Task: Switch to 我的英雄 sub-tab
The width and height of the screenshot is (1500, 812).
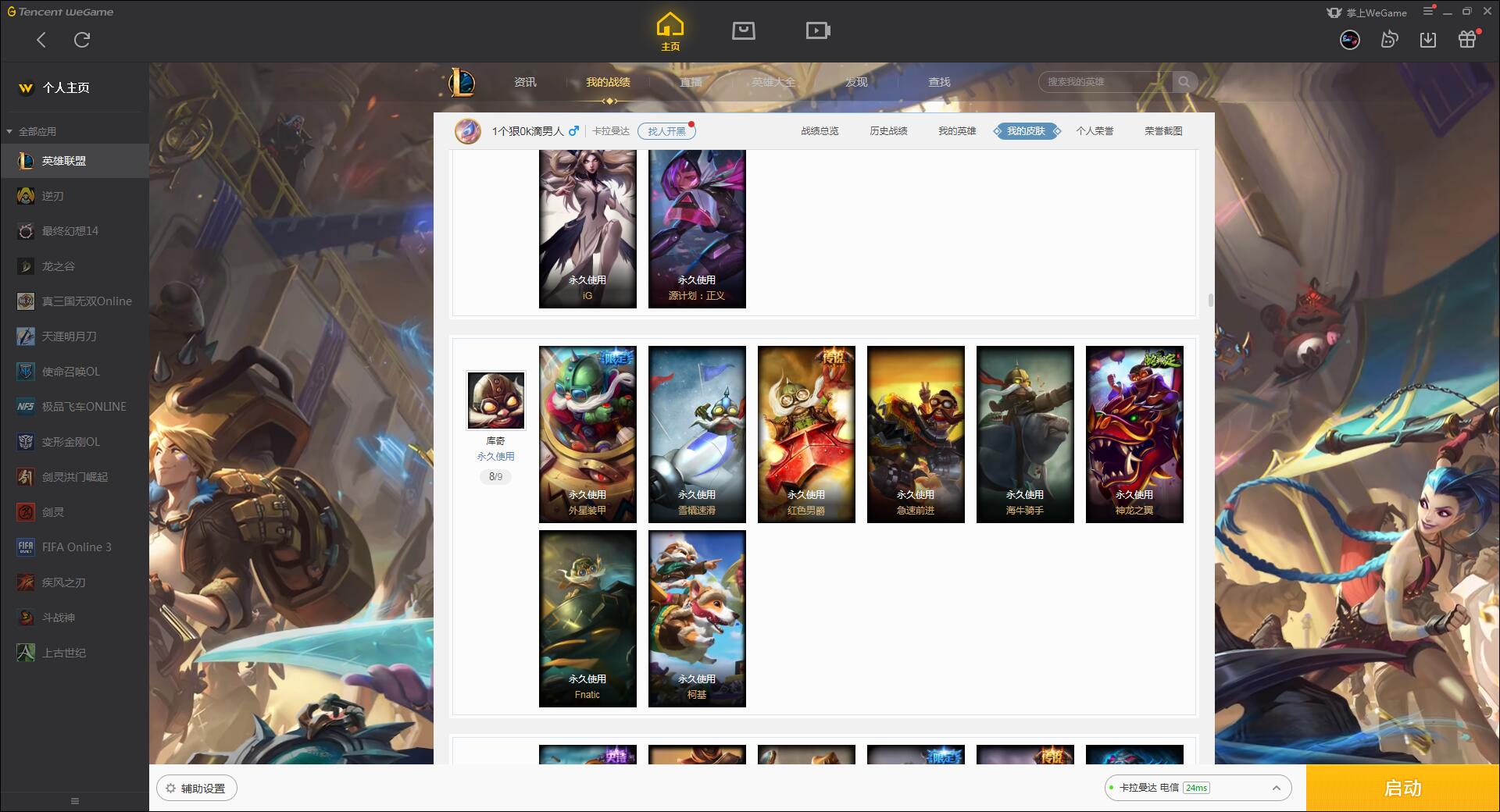Action: point(957,131)
